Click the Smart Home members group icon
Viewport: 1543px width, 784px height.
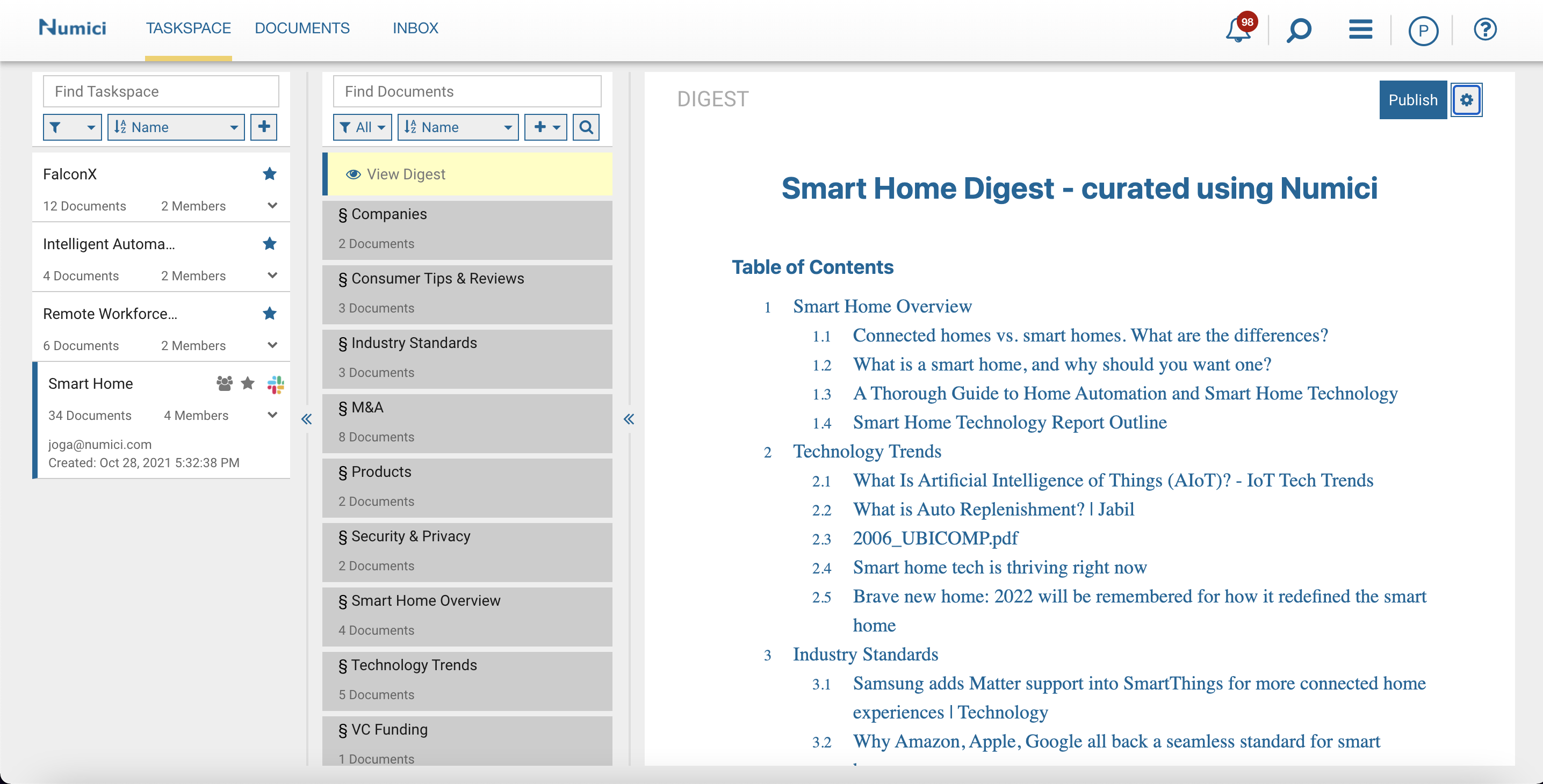click(224, 383)
